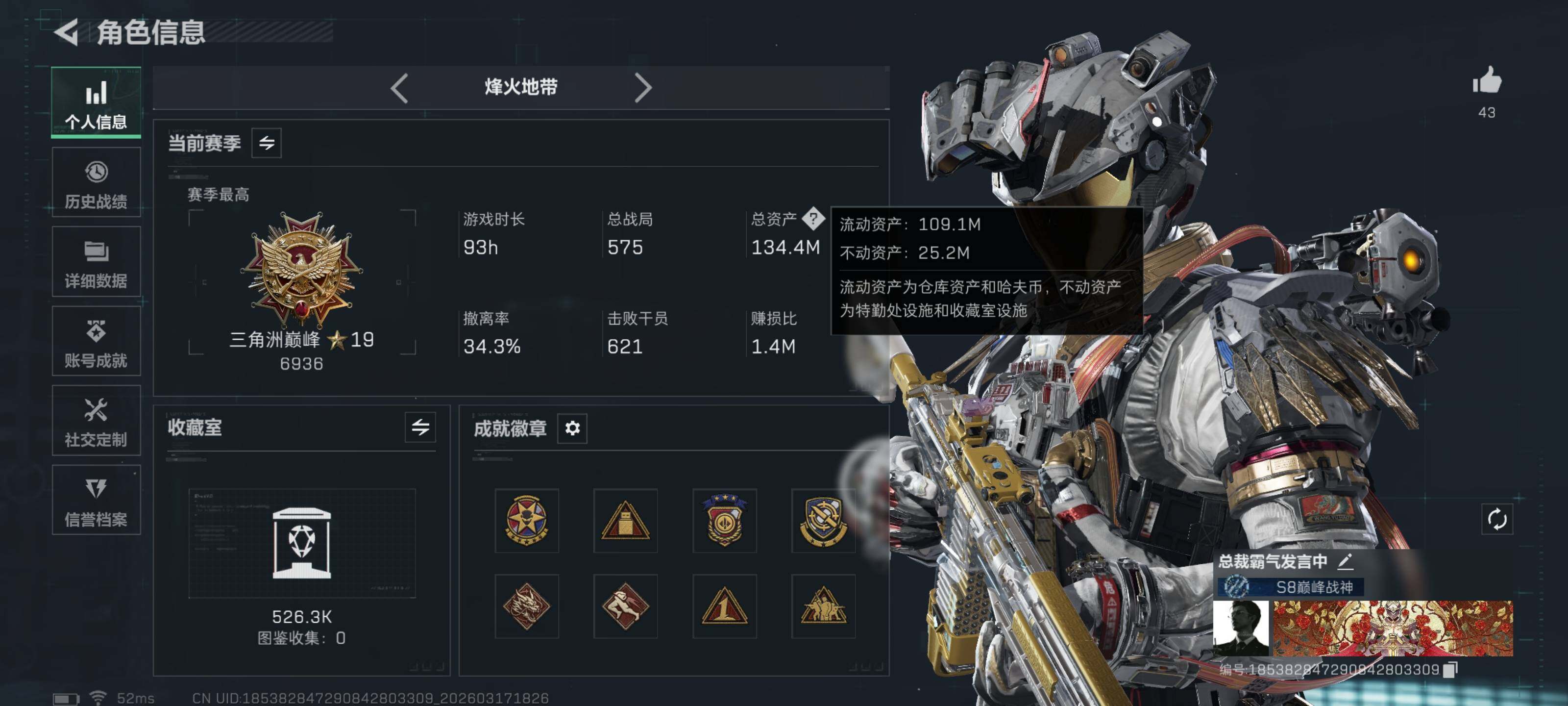Edit the nickname using the pencil icon
1568x706 pixels.
[x=1345, y=561]
